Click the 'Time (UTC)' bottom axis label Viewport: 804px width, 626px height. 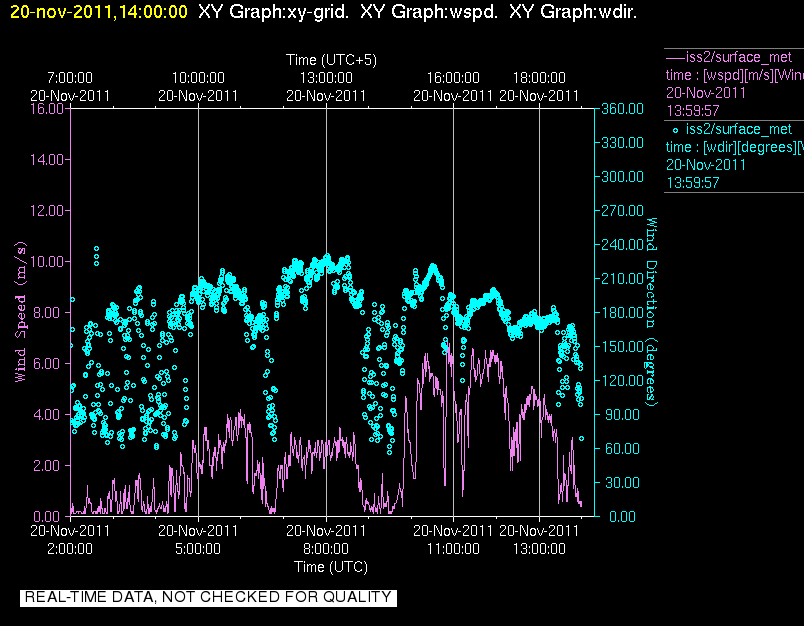click(331, 567)
